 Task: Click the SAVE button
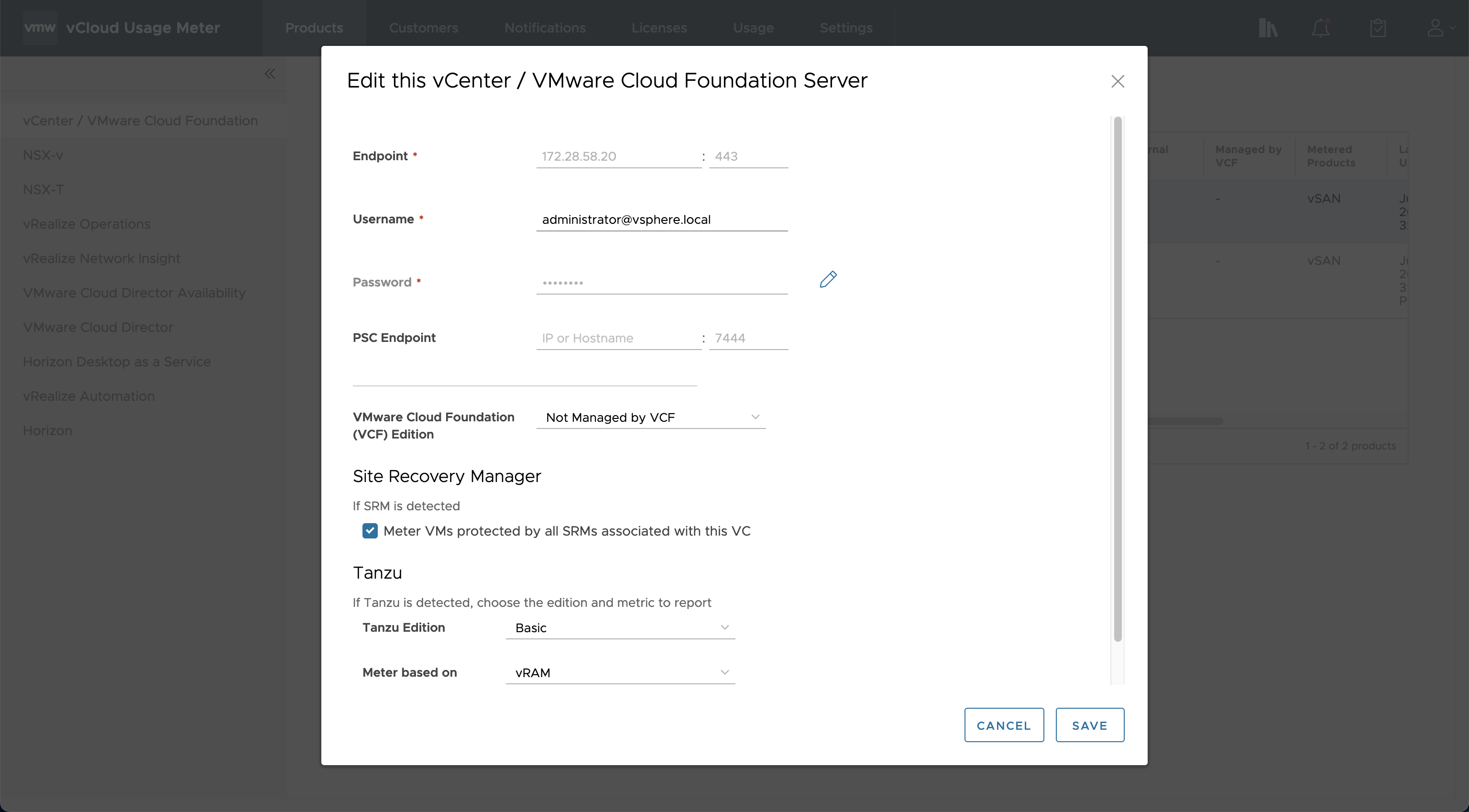click(1089, 725)
